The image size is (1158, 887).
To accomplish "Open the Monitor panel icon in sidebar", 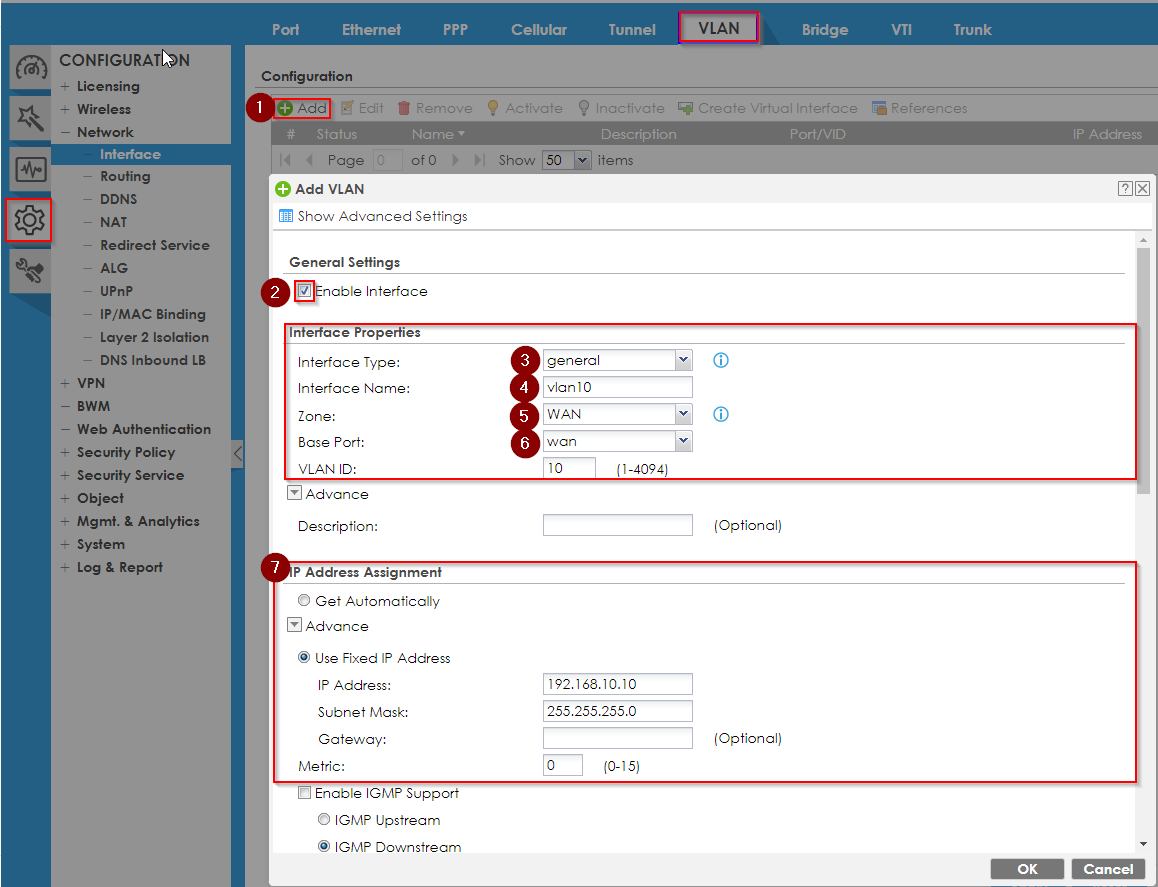I will point(30,170).
